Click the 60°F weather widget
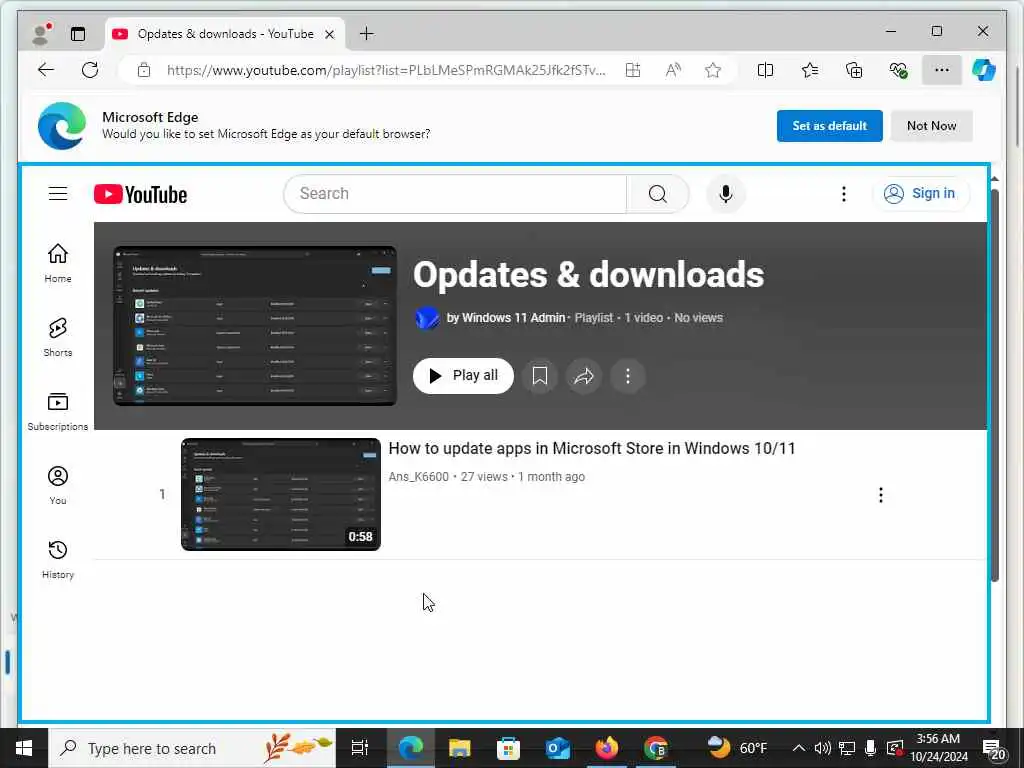This screenshot has width=1024, height=768. point(737,748)
